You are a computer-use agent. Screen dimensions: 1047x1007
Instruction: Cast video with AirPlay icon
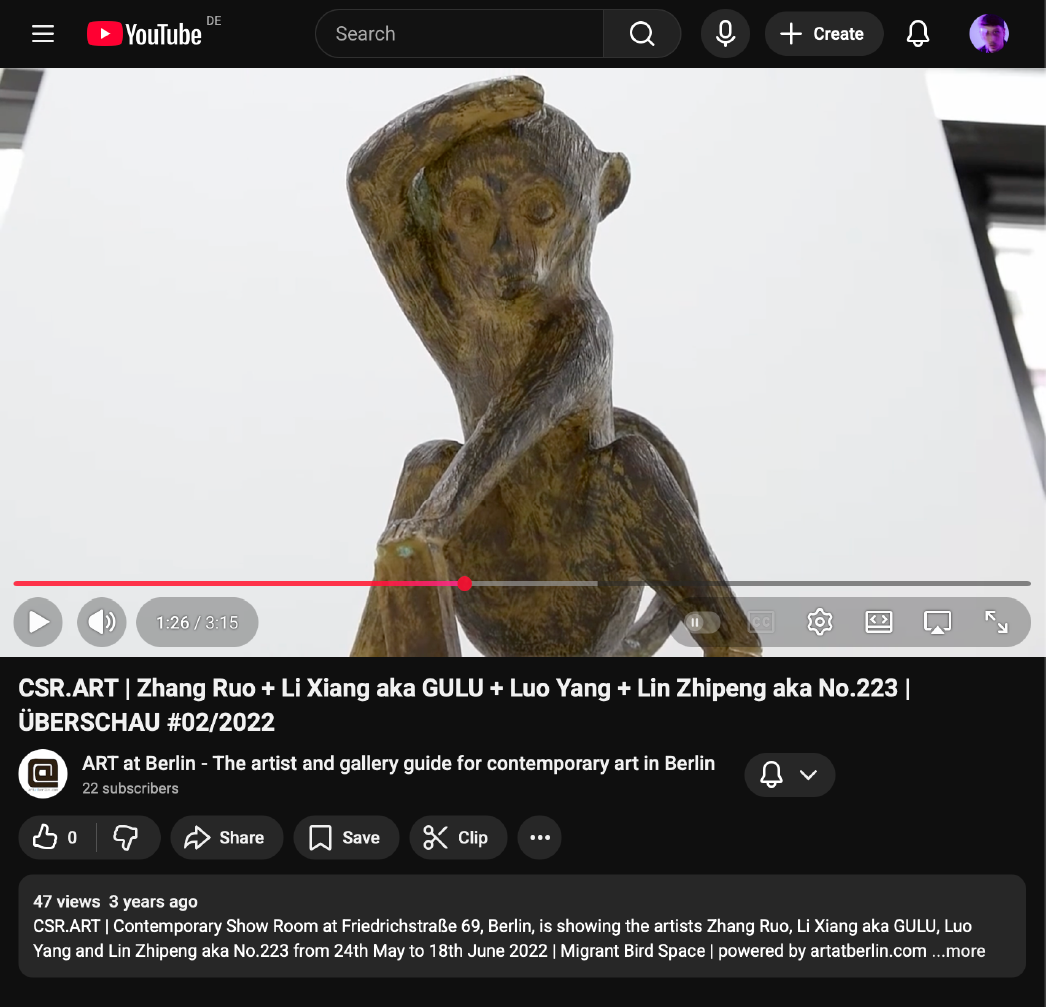pyautogui.click(x=937, y=622)
